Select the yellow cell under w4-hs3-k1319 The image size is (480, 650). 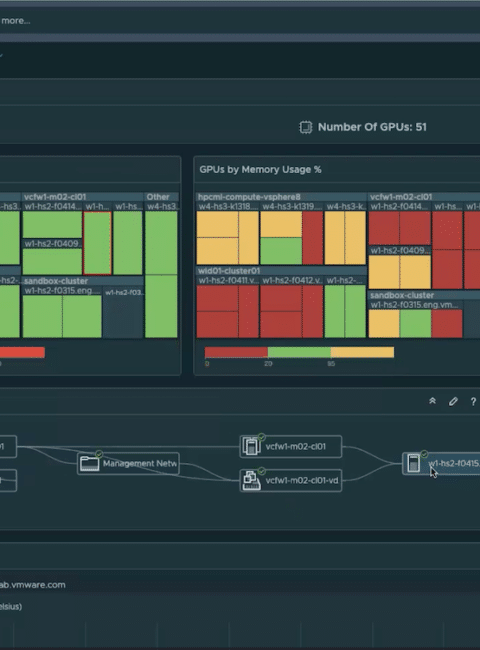point(281,224)
